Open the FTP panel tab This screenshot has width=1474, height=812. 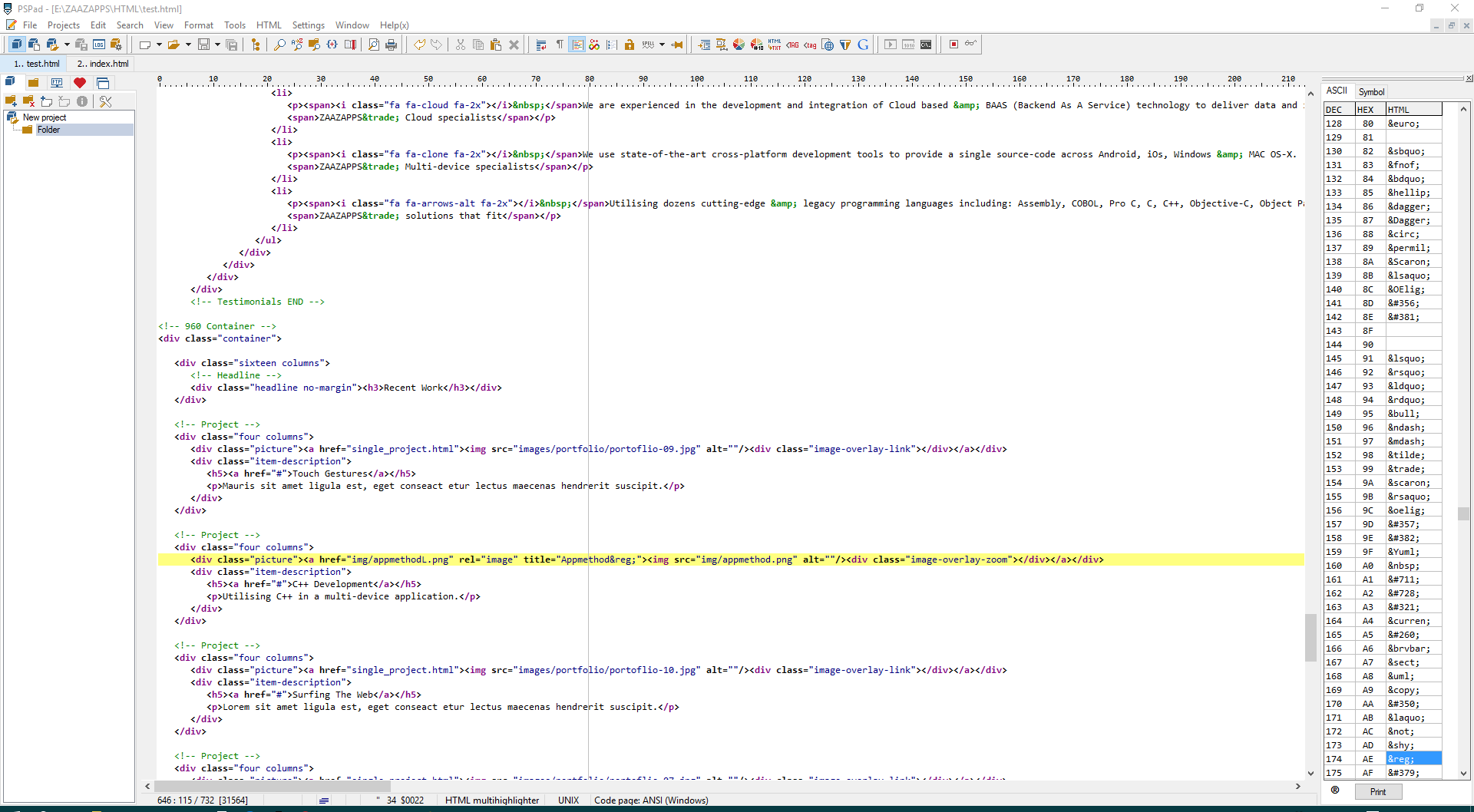coord(57,82)
